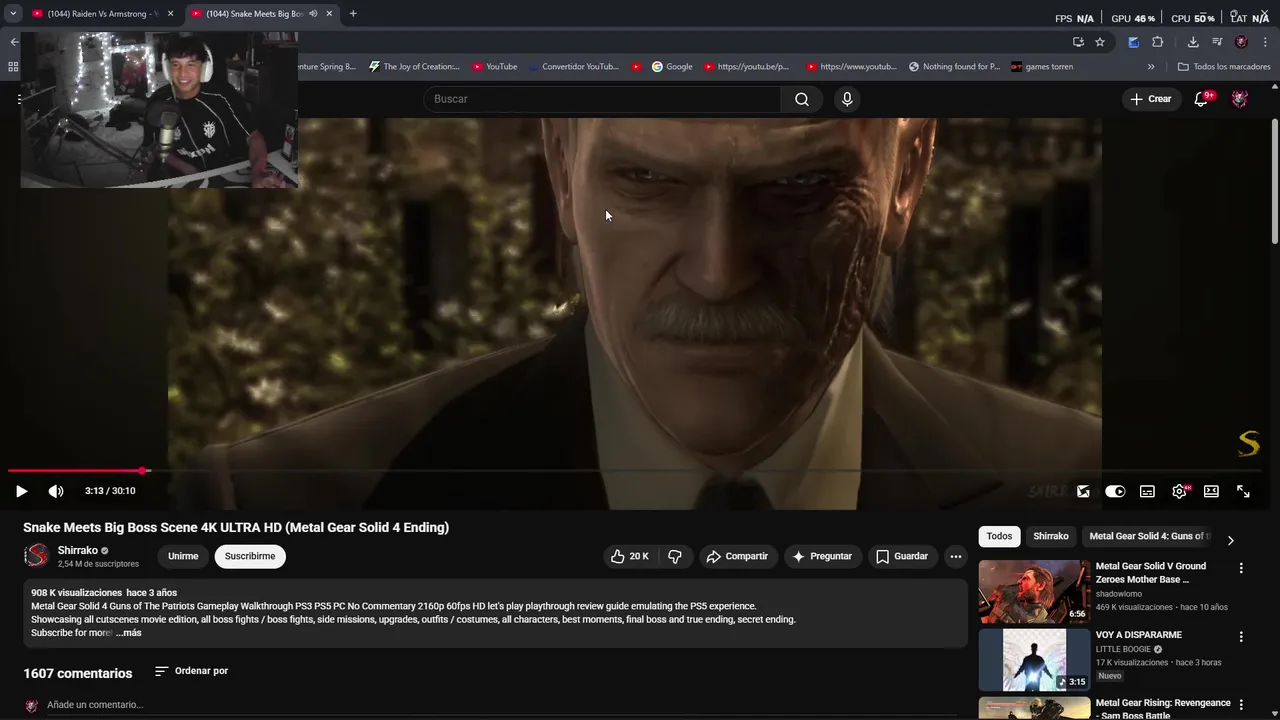Open the player settings gear
This screenshot has height=720, width=1280.
1179,491
